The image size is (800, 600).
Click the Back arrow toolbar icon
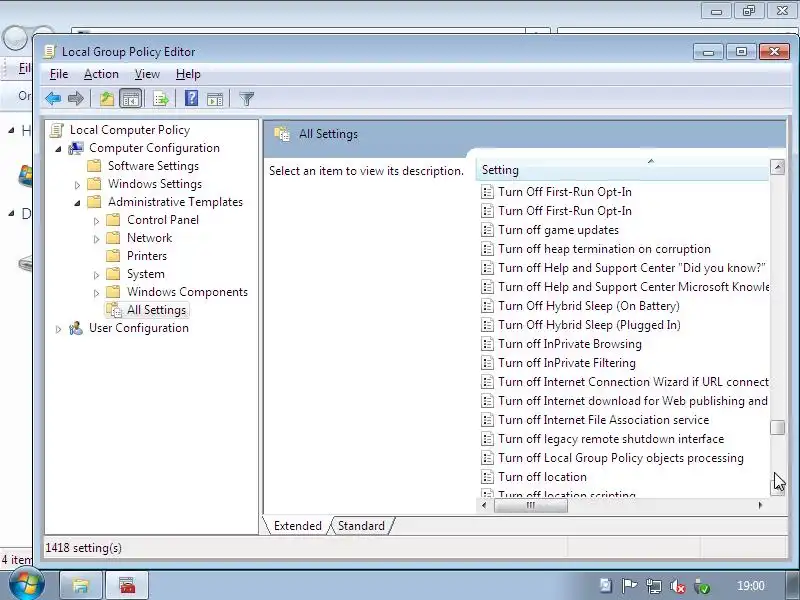tap(53, 98)
